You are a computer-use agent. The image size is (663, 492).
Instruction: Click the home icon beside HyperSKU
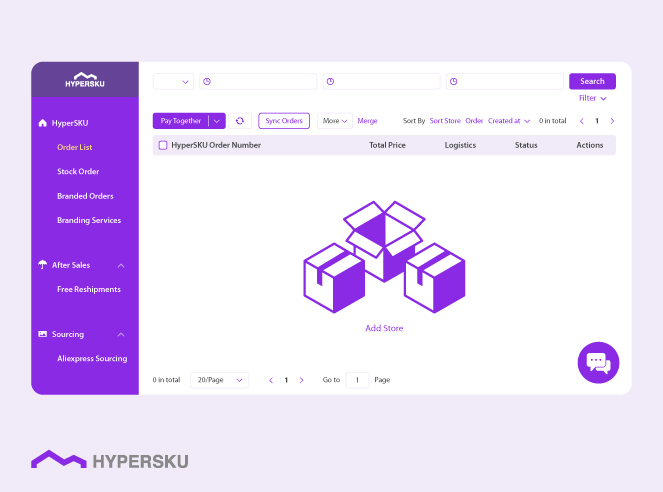pyautogui.click(x=42, y=123)
